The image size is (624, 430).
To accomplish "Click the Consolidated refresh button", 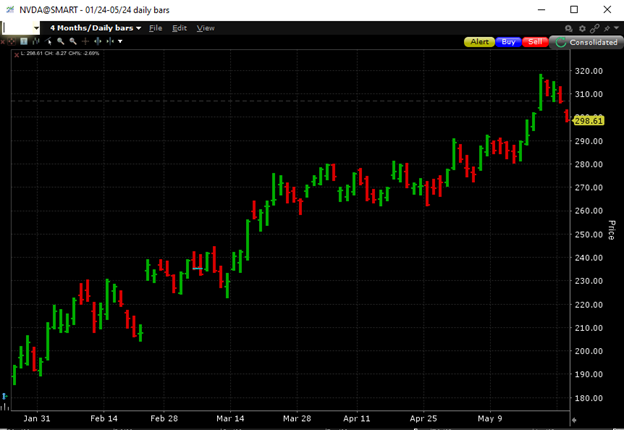I will pos(587,42).
